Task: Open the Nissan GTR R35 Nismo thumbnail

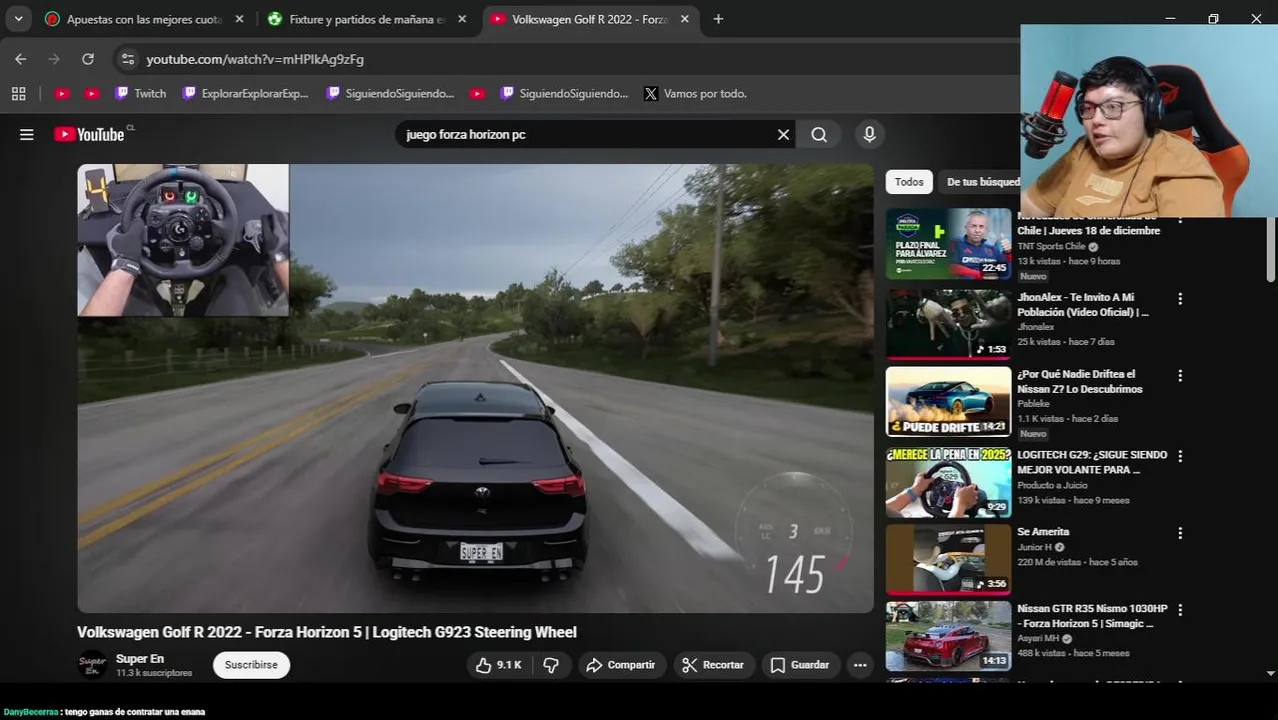Action: 948,635
